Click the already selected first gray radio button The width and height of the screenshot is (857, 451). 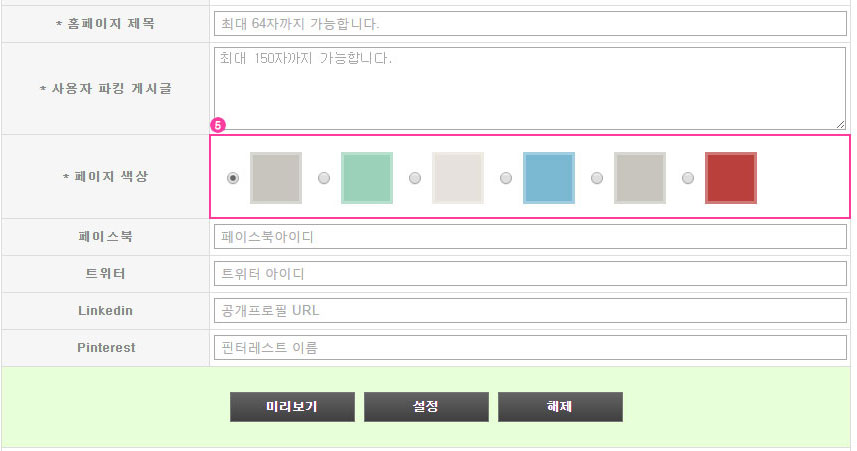click(233, 178)
